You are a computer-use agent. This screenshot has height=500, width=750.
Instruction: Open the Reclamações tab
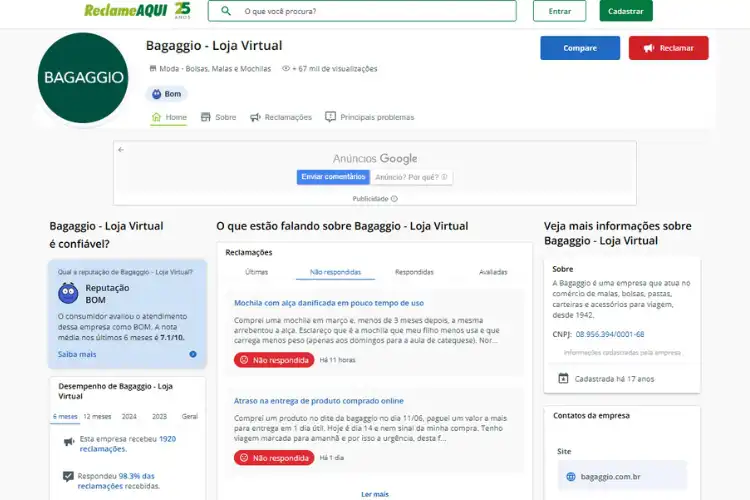tap(281, 117)
